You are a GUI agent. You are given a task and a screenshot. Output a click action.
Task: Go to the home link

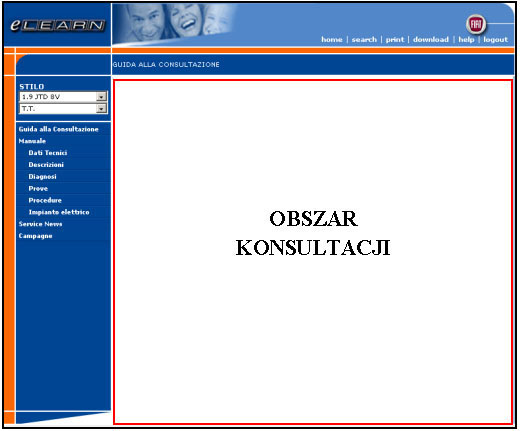[332, 40]
